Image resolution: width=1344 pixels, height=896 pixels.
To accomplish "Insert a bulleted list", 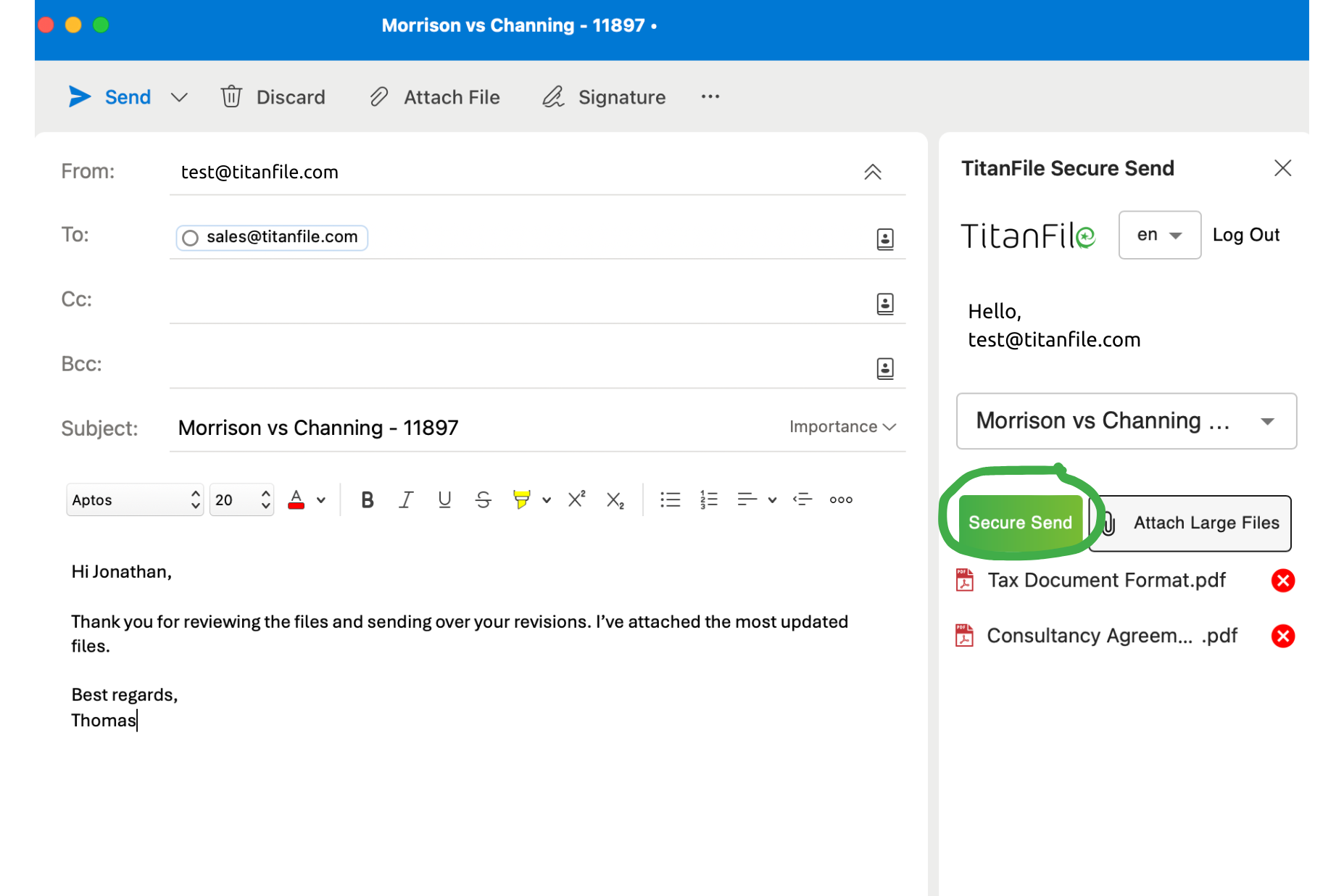I will [671, 499].
